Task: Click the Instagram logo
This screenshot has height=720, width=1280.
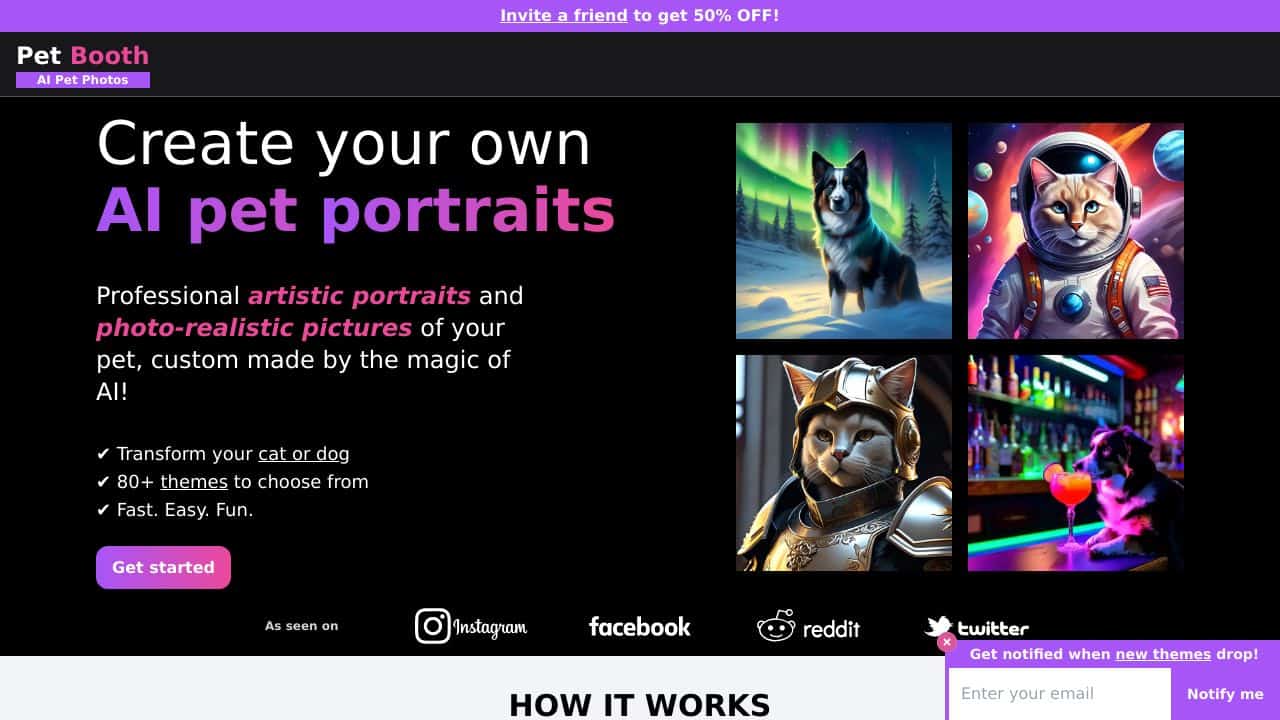Action: tap(471, 626)
